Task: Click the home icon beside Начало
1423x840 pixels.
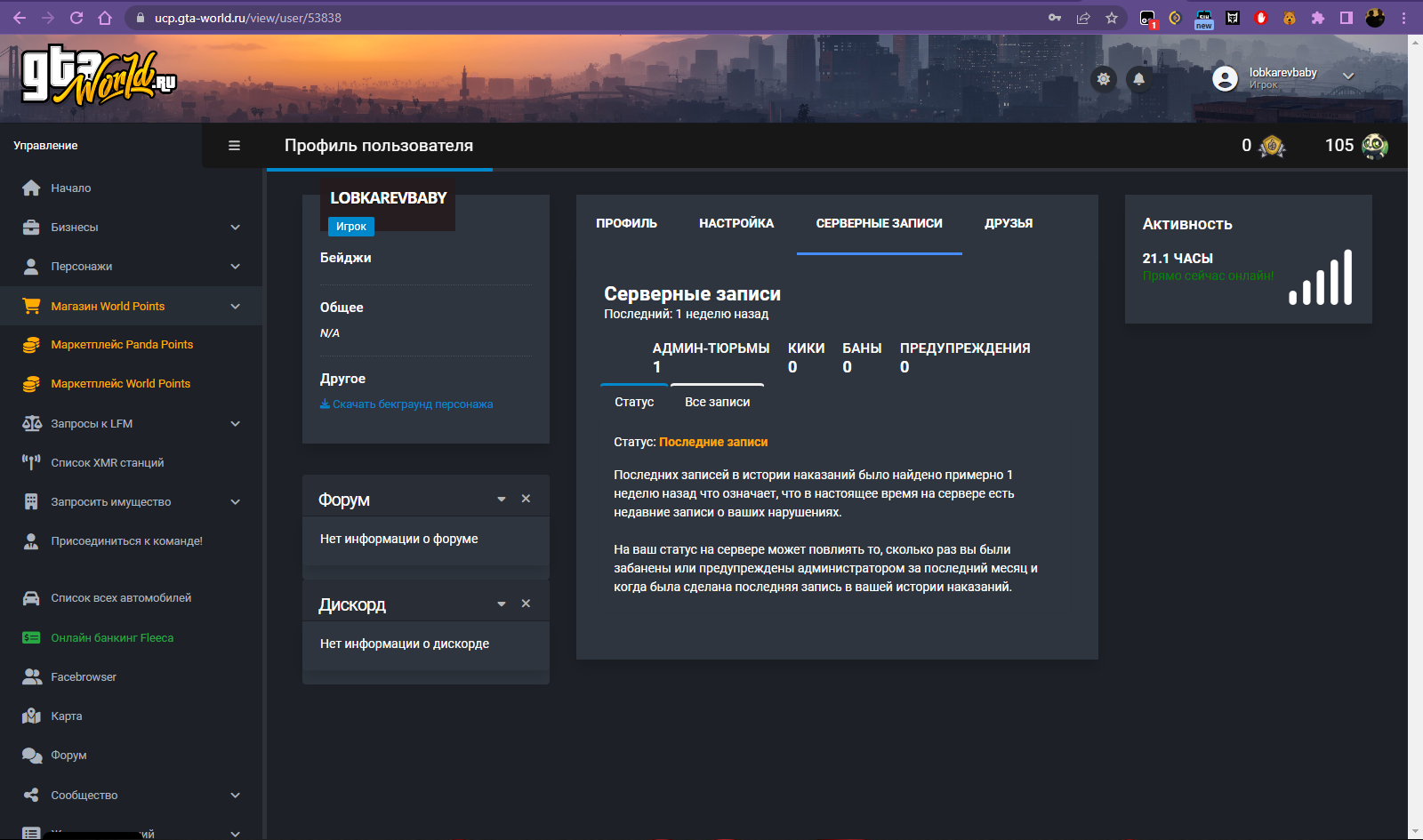Action: click(31, 188)
